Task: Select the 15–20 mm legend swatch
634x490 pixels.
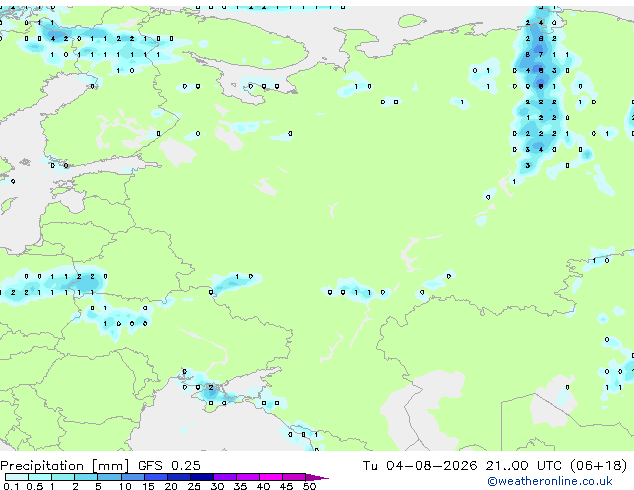Action: (x=155, y=477)
